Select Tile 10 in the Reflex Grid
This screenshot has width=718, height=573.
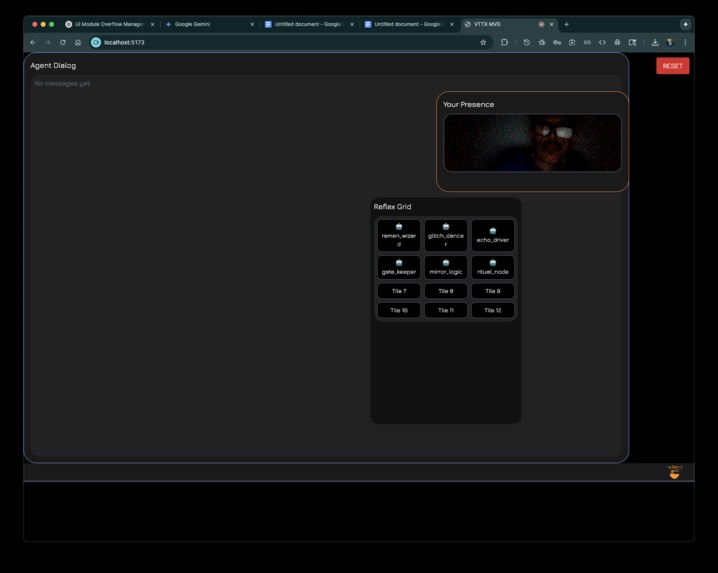[399, 310]
